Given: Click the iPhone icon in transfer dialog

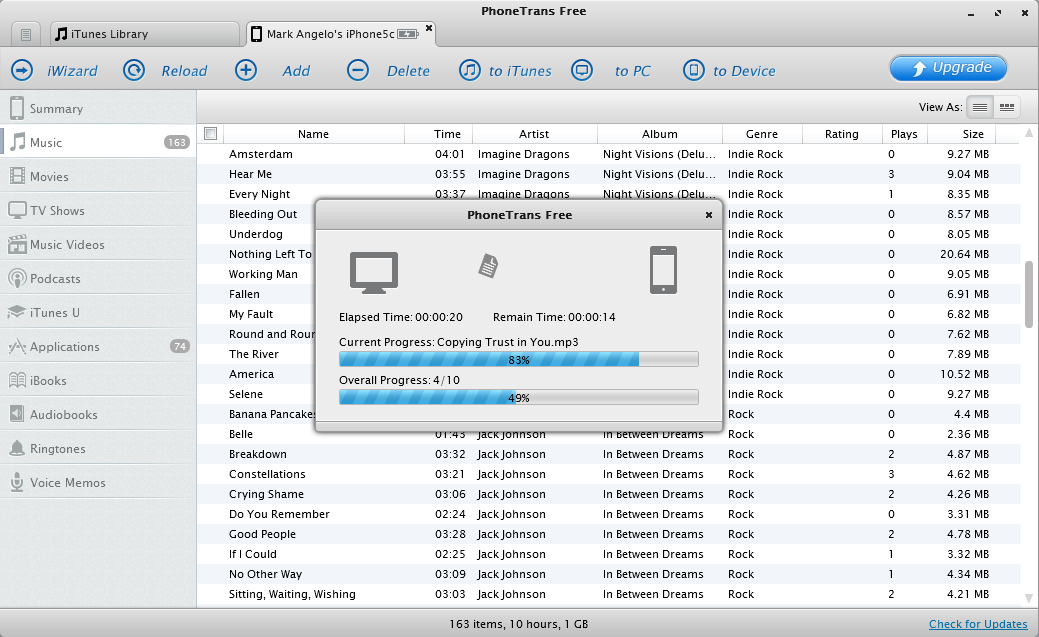Looking at the screenshot, I should pyautogui.click(x=663, y=270).
